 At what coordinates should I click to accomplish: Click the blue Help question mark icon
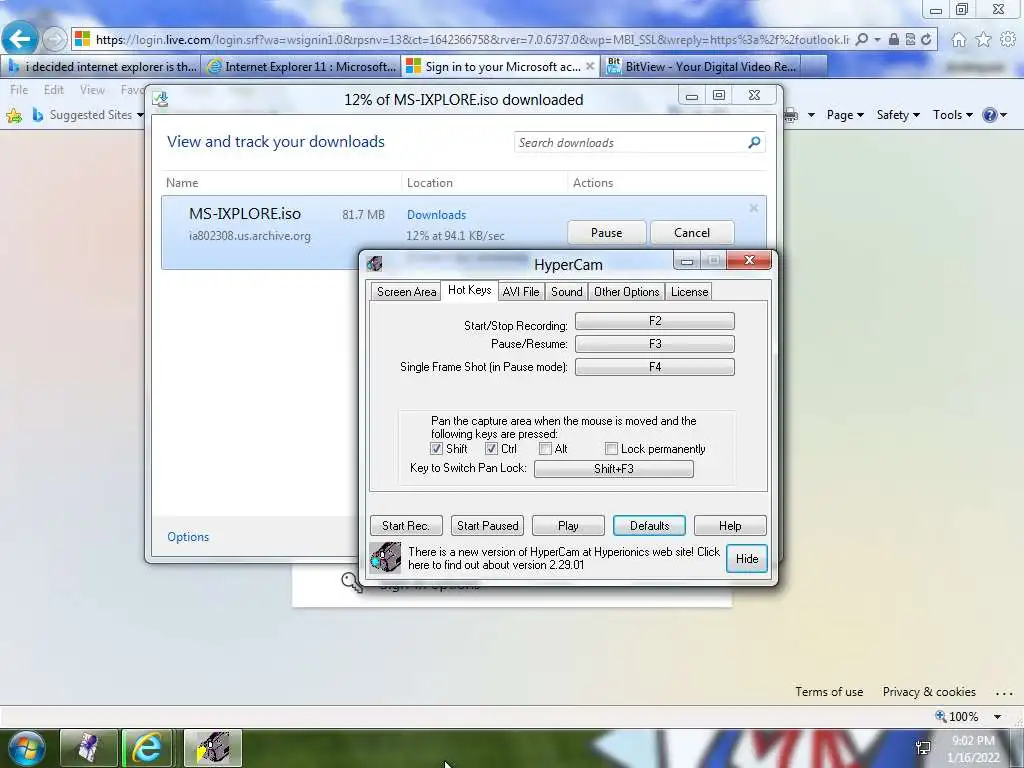[989, 115]
